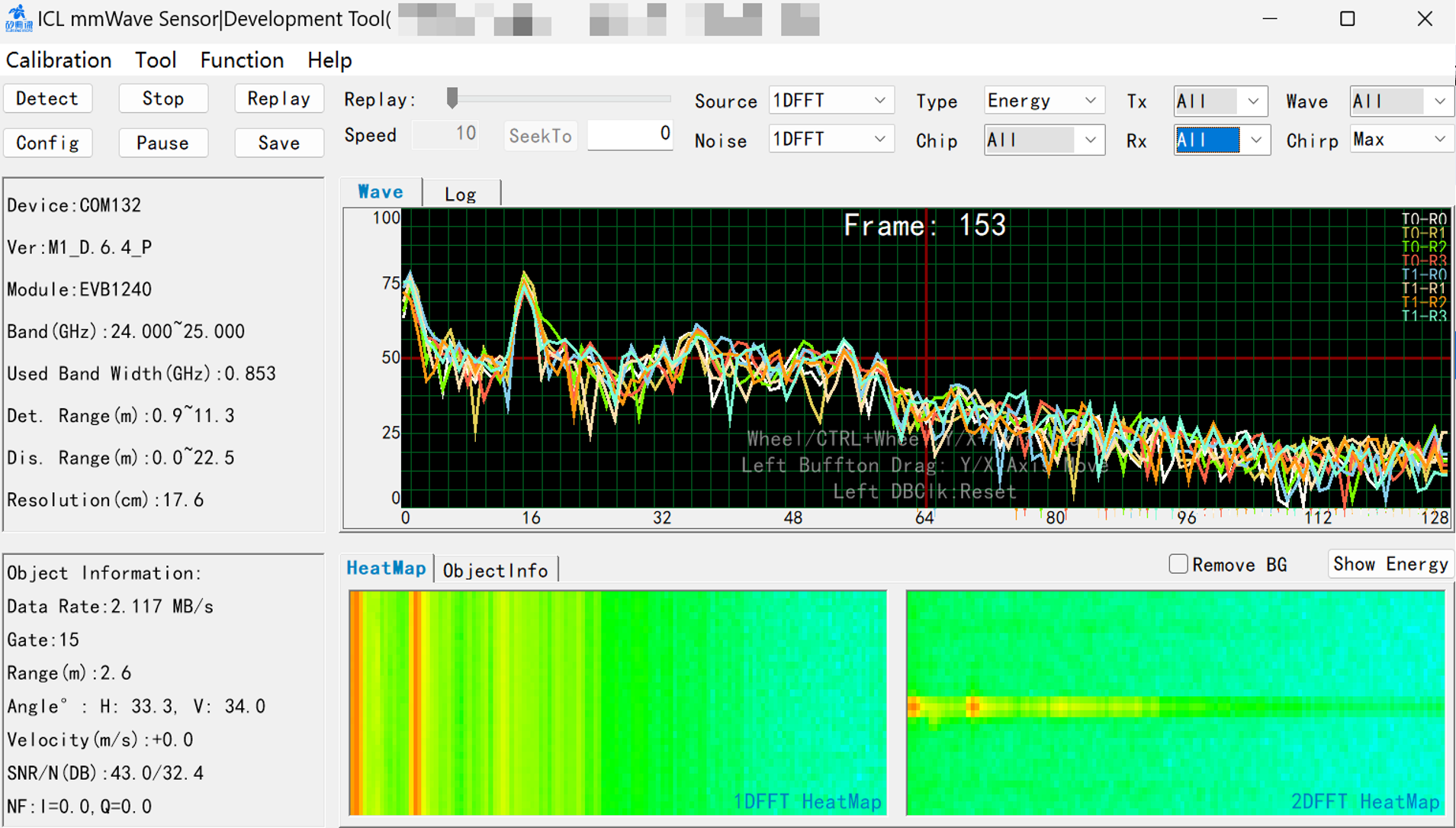Click the Device:COM132 text
Screen dimensions: 1456x828
pos(74,205)
